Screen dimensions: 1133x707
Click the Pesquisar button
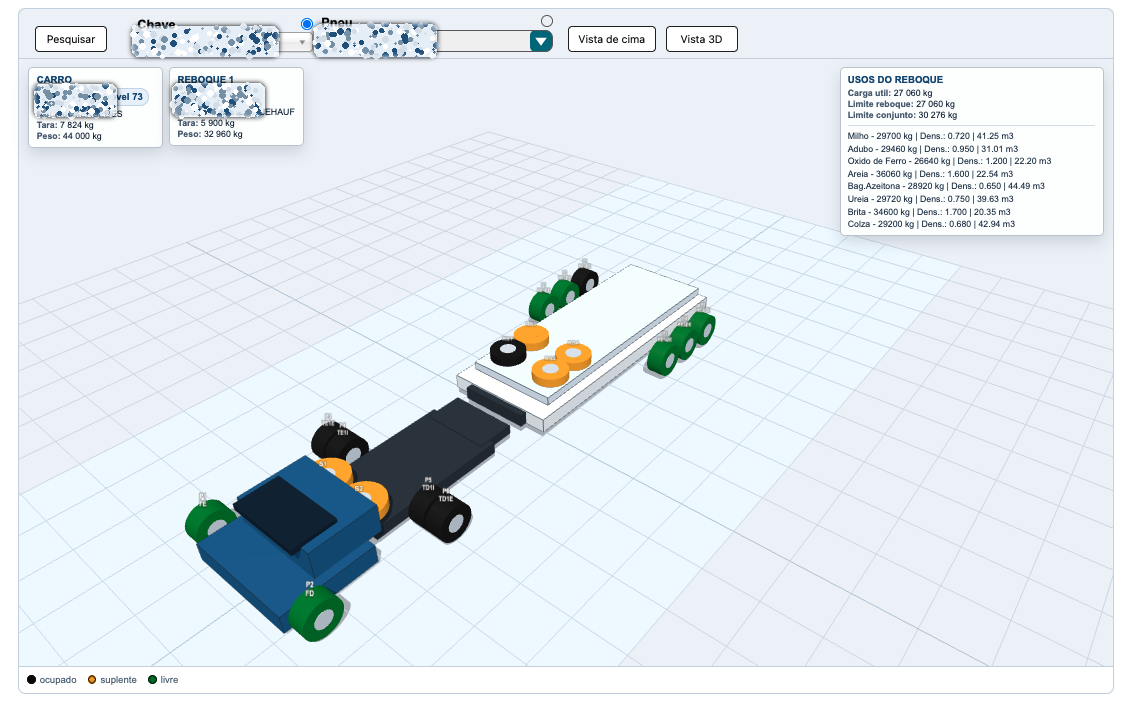click(71, 39)
